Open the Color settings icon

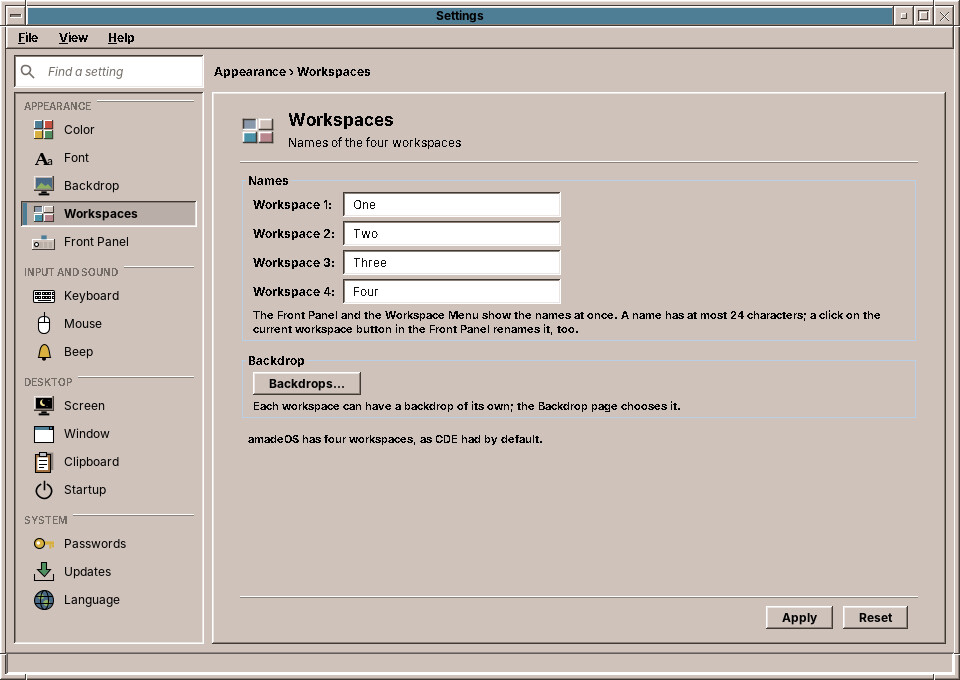(43, 130)
